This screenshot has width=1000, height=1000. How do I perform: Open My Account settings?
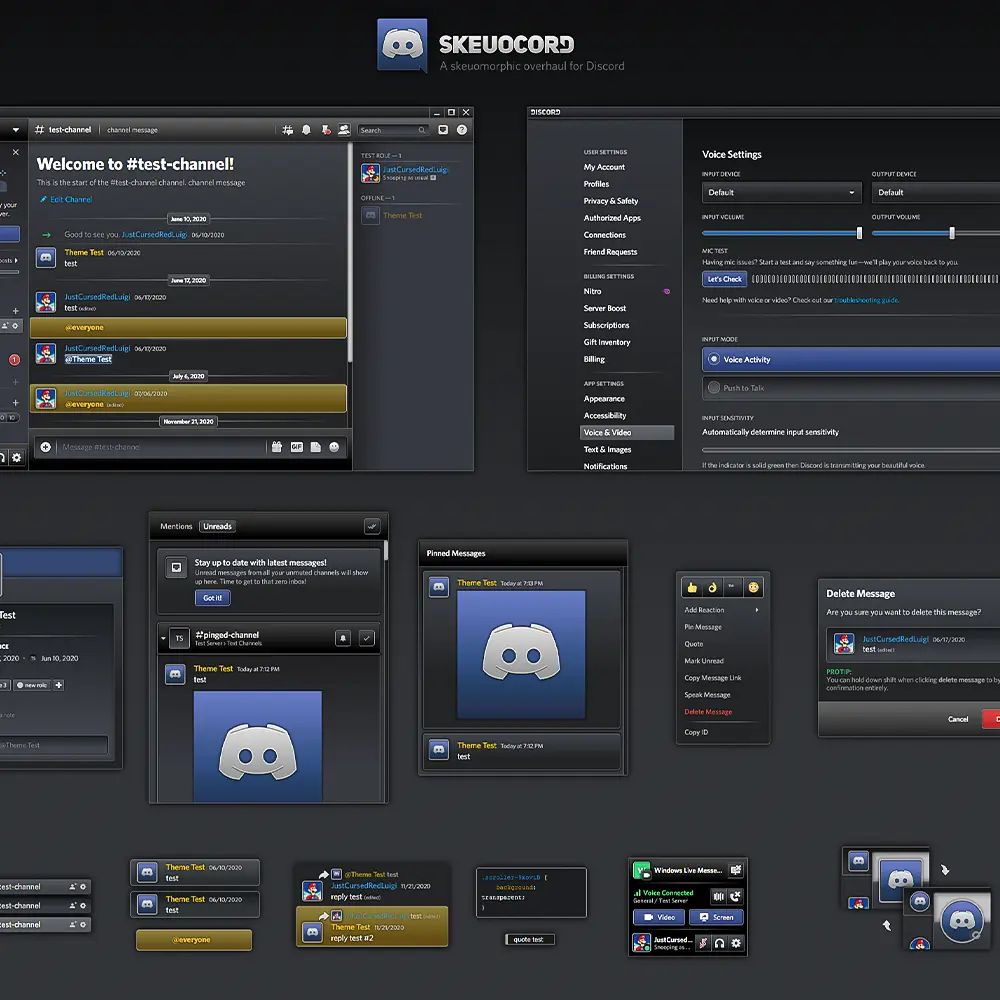(604, 167)
